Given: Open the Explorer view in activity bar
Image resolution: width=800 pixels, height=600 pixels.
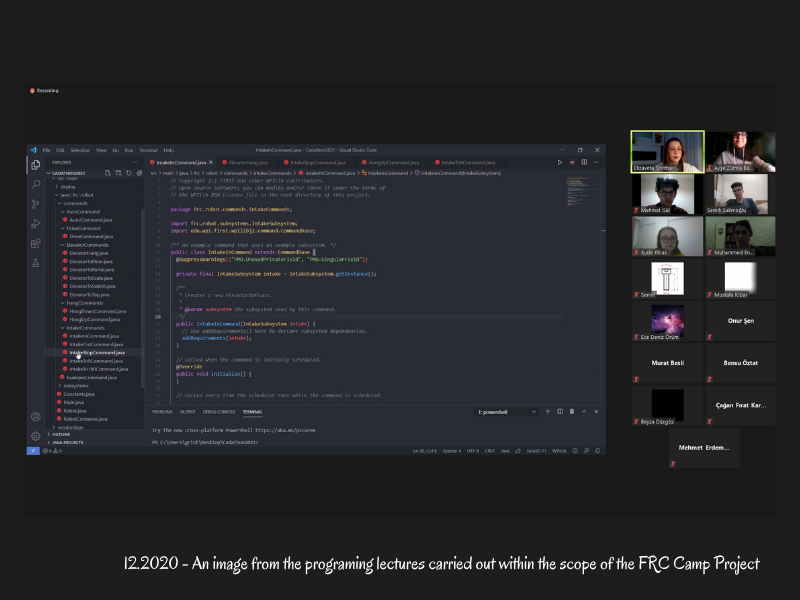Looking at the screenshot, I should coord(35,165).
